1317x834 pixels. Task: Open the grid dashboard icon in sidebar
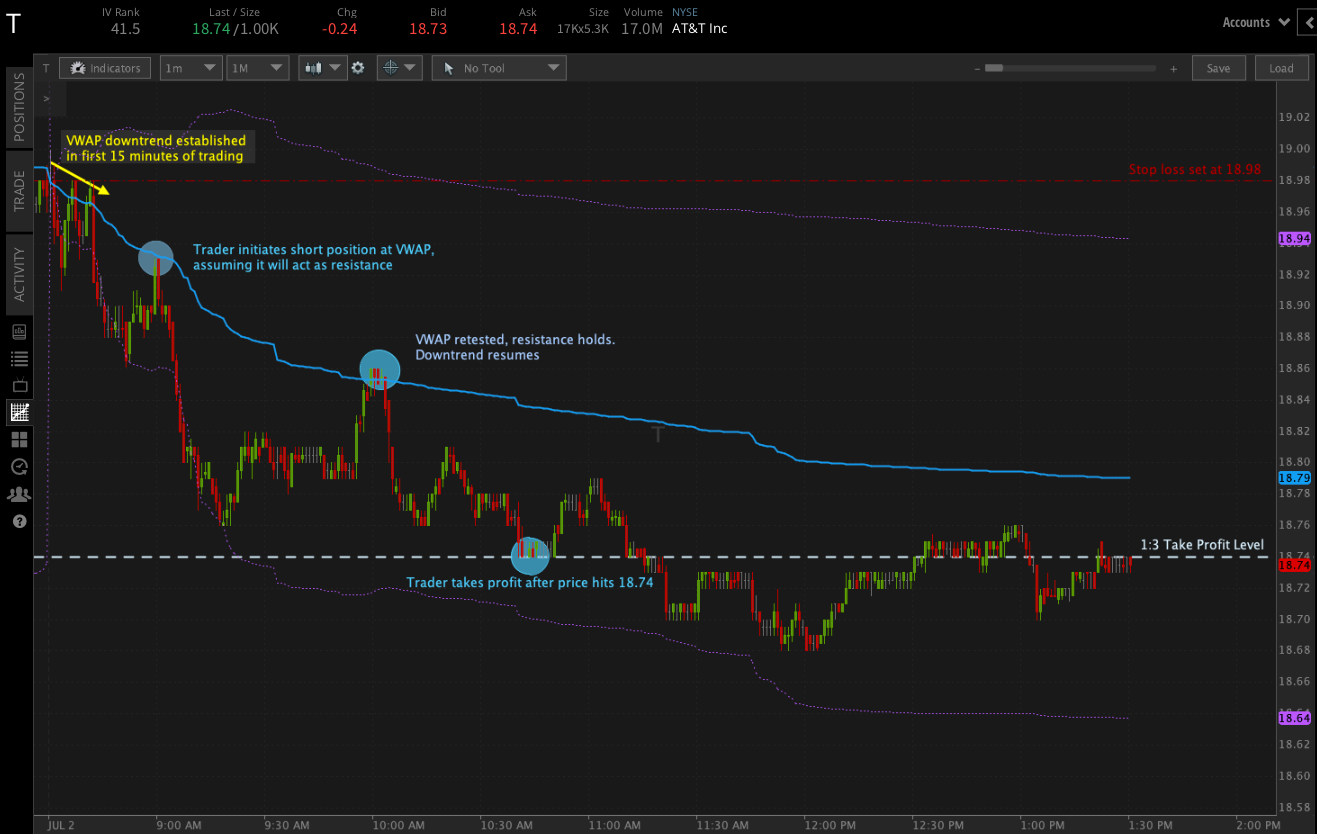pyautogui.click(x=18, y=439)
